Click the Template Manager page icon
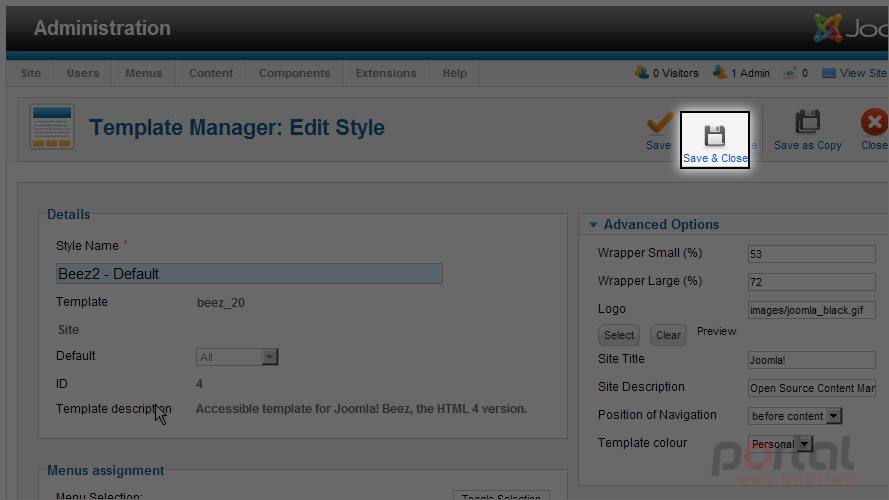This screenshot has height=500, width=889. point(52,127)
